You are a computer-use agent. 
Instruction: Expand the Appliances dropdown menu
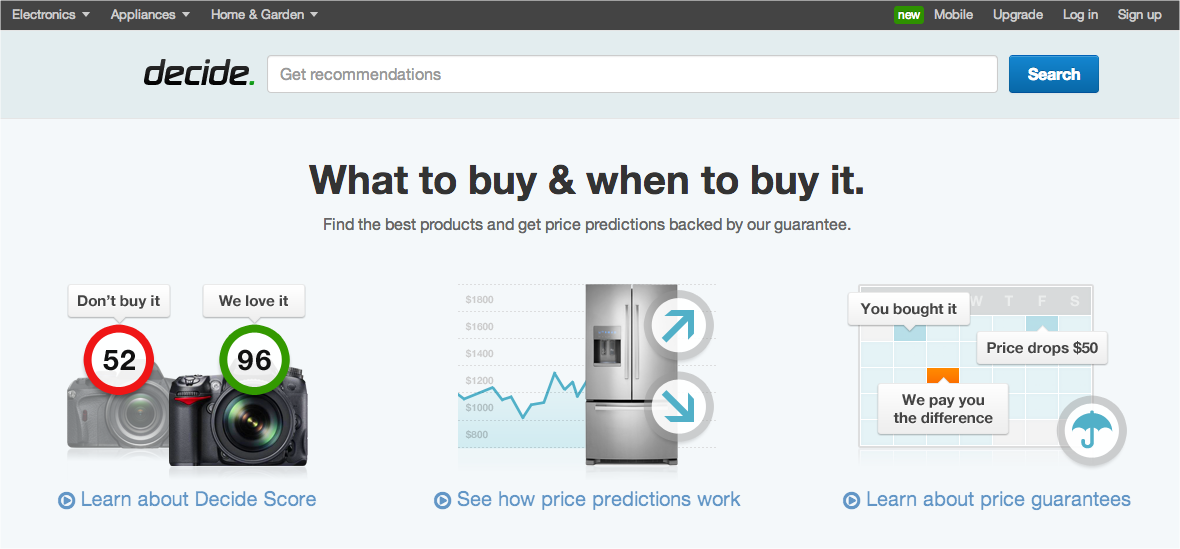[x=150, y=15]
